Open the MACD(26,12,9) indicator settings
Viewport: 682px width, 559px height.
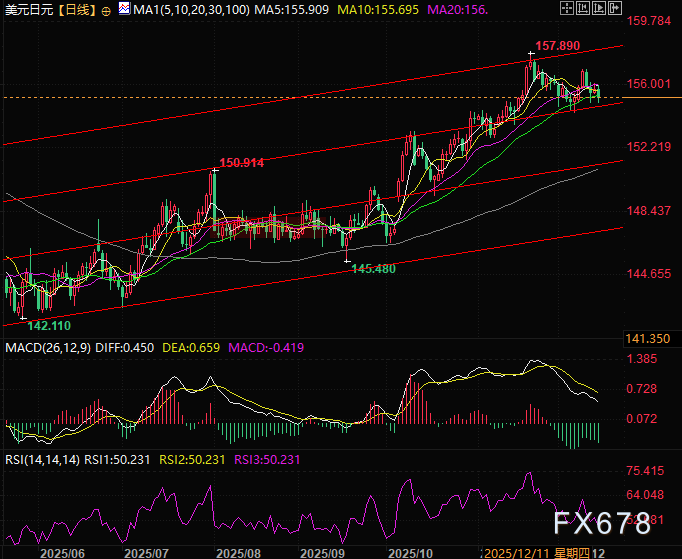[48, 347]
